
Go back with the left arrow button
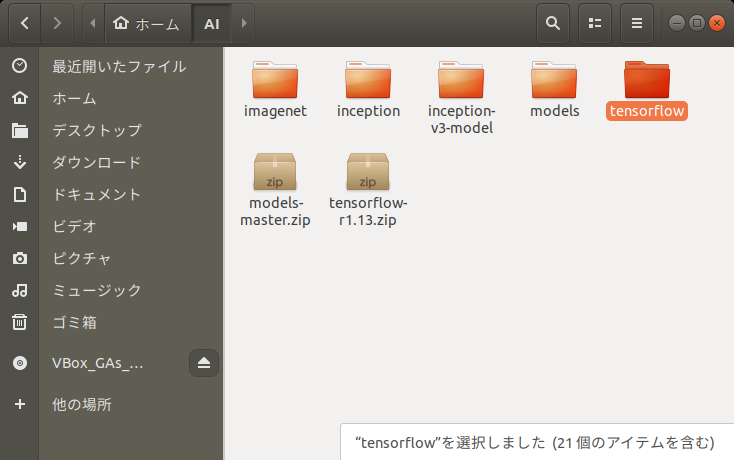pos(25,23)
